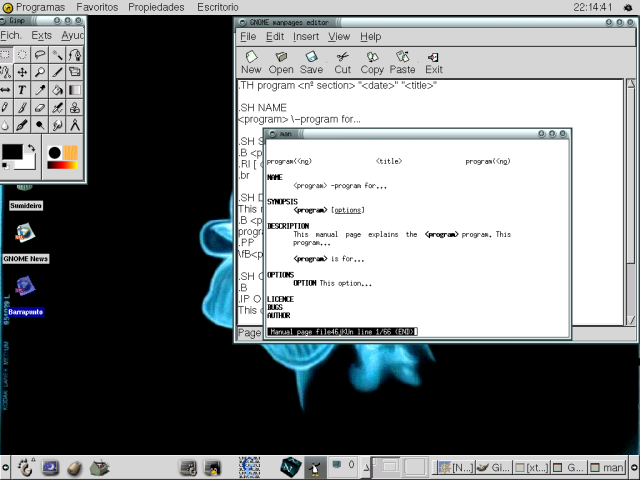Select the Text tool in GIMP toolbox
The image size is (640, 480).
coord(23,90)
